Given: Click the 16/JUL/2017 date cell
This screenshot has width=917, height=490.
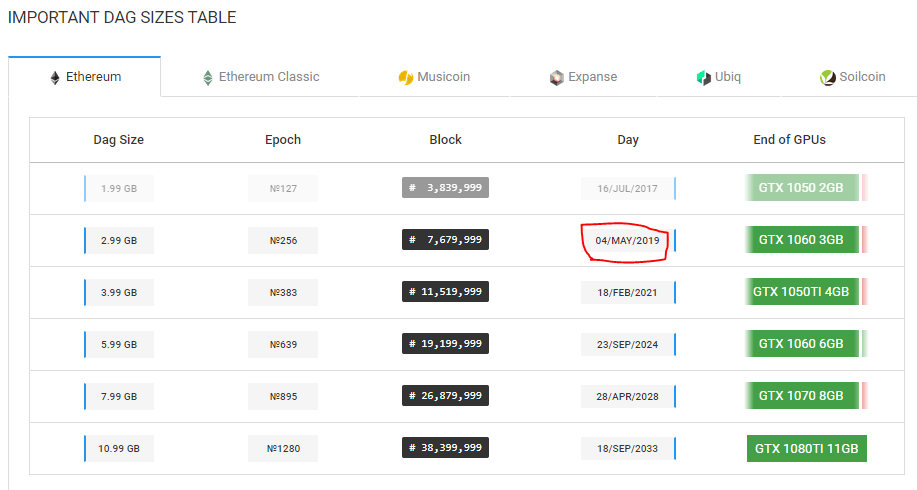Looking at the screenshot, I should pos(628,188).
